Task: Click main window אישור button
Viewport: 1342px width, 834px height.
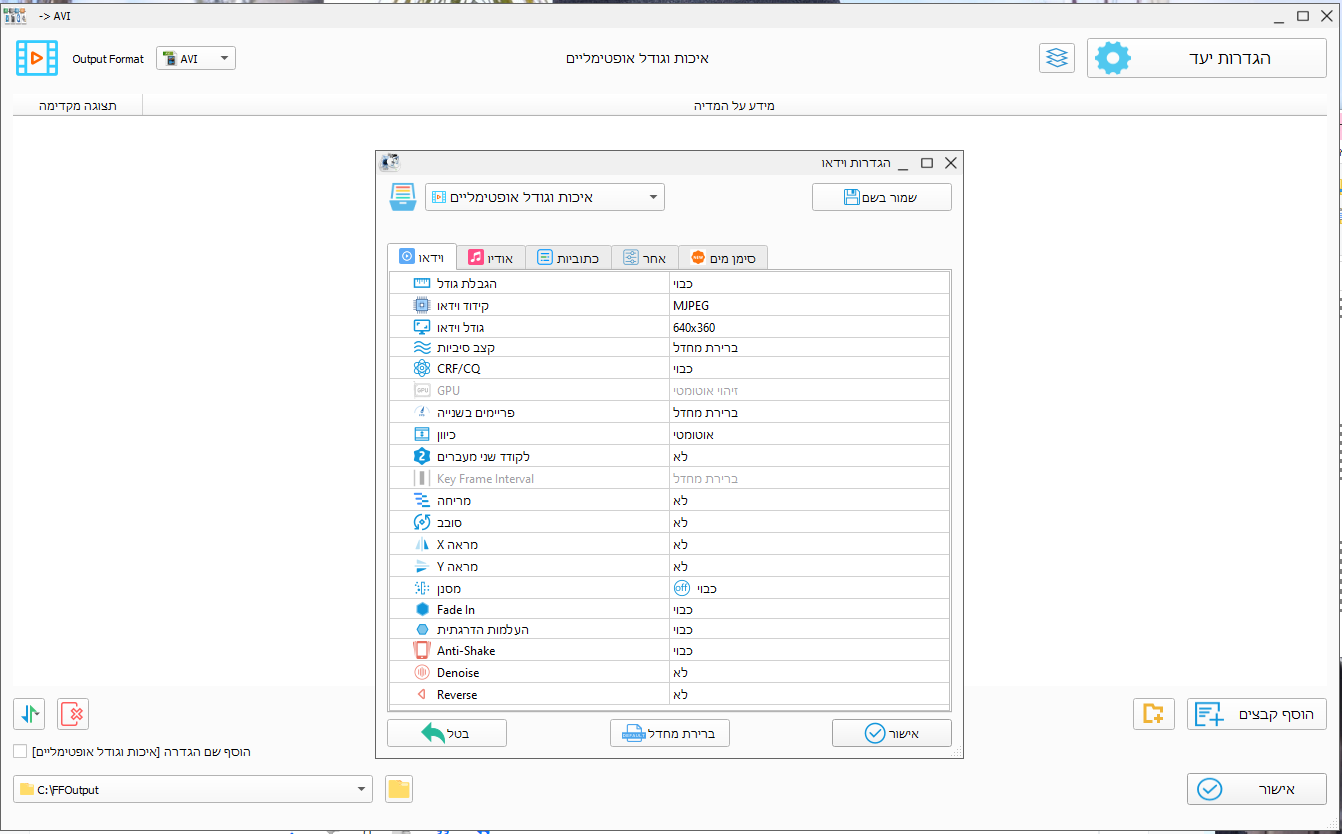Action: [x=1257, y=789]
